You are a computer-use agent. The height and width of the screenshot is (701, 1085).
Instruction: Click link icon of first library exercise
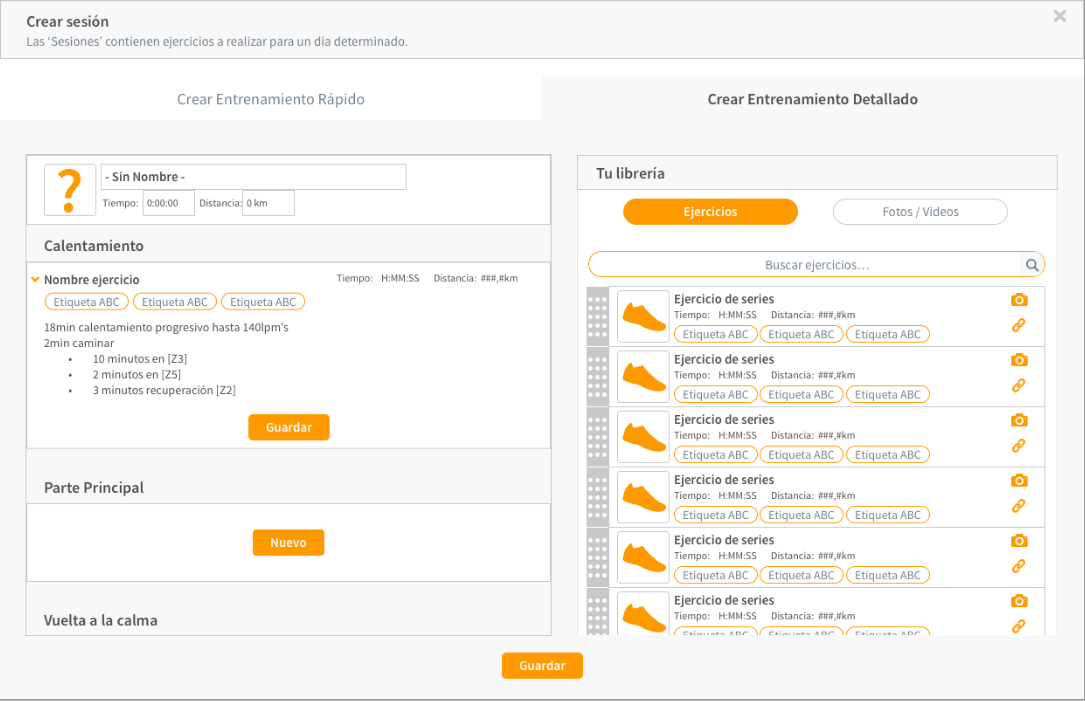click(1019, 325)
